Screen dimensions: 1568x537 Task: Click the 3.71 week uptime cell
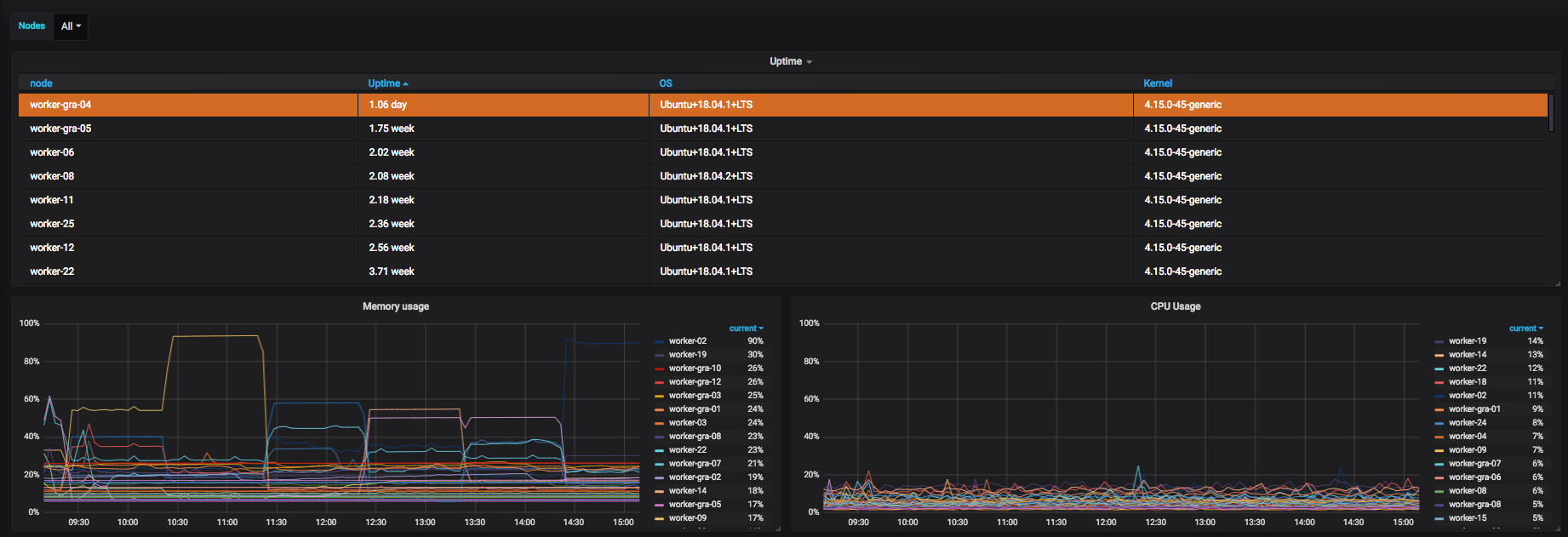(x=504, y=271)
